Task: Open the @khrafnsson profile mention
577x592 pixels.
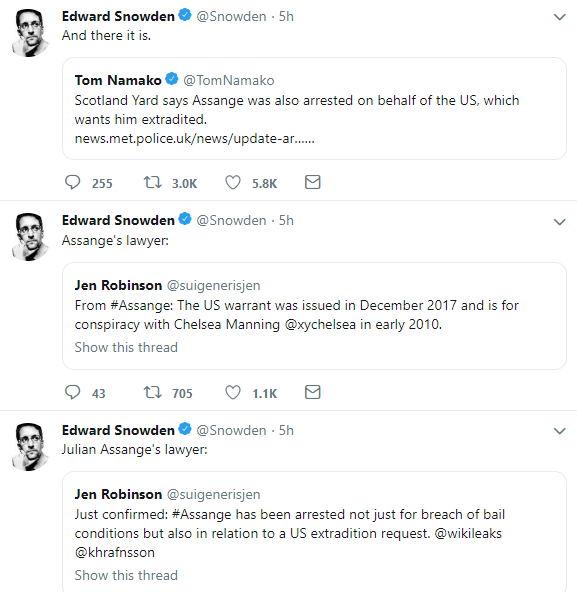Action: point(115,552)
